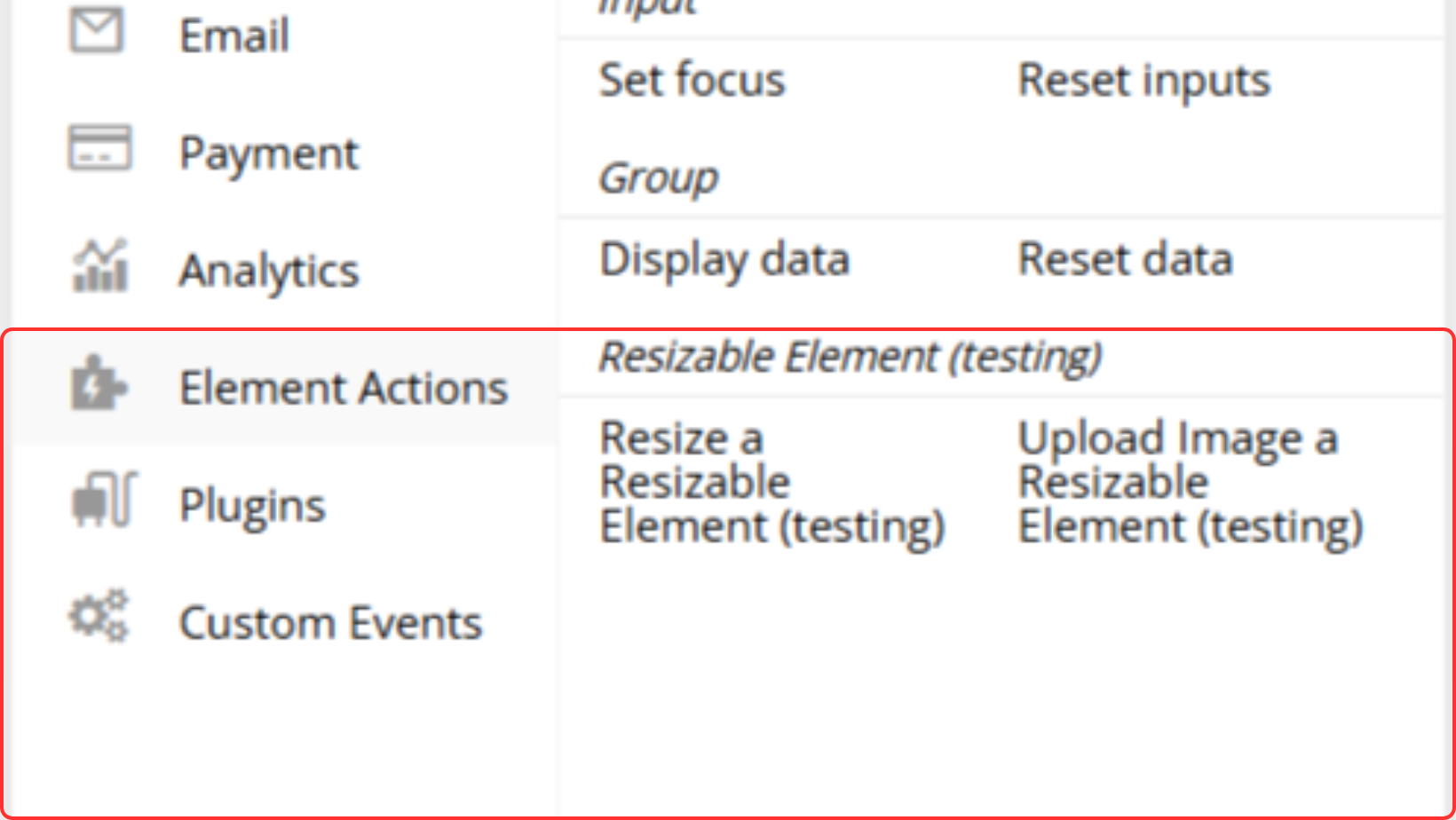Image resolution: width=1456 pixels, height=820 pixels.
Task: Open the Custom Events category
Action: click(330, 622)
